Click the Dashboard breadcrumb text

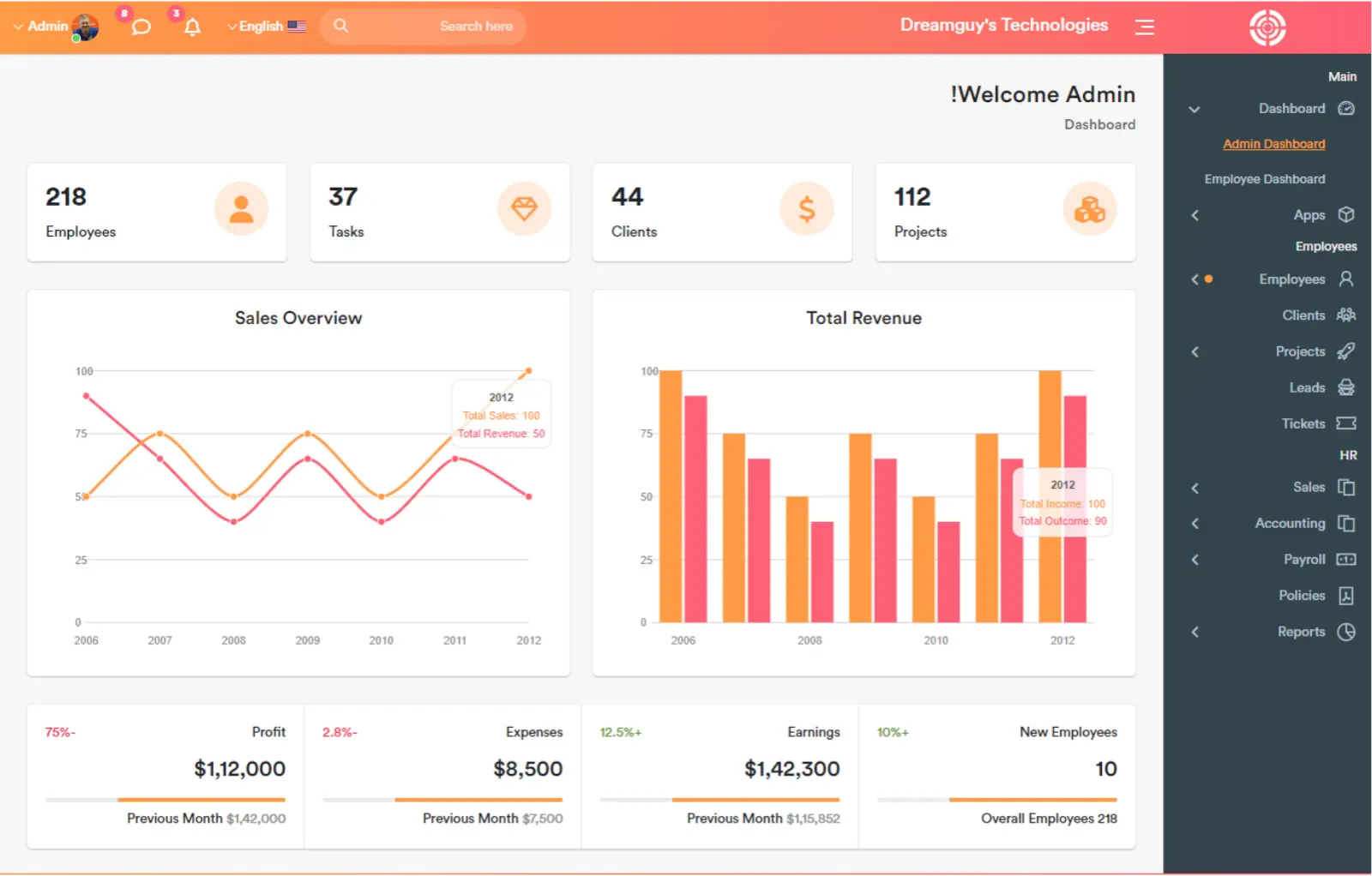pyautogui.click(x=1099, y=124)
